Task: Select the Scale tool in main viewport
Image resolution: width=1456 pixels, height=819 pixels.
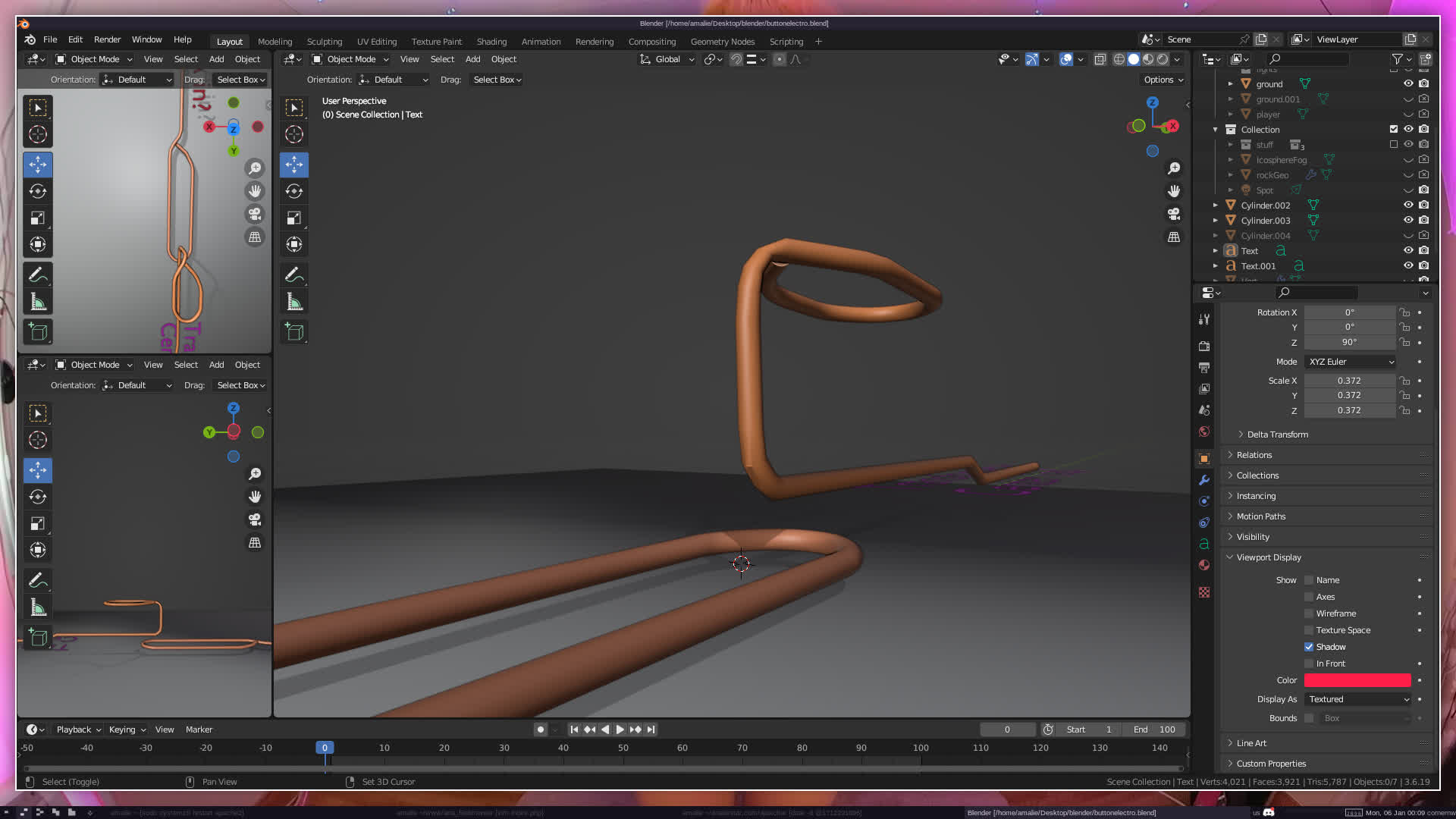Action: pyautogui.click(x=294, y=218)
